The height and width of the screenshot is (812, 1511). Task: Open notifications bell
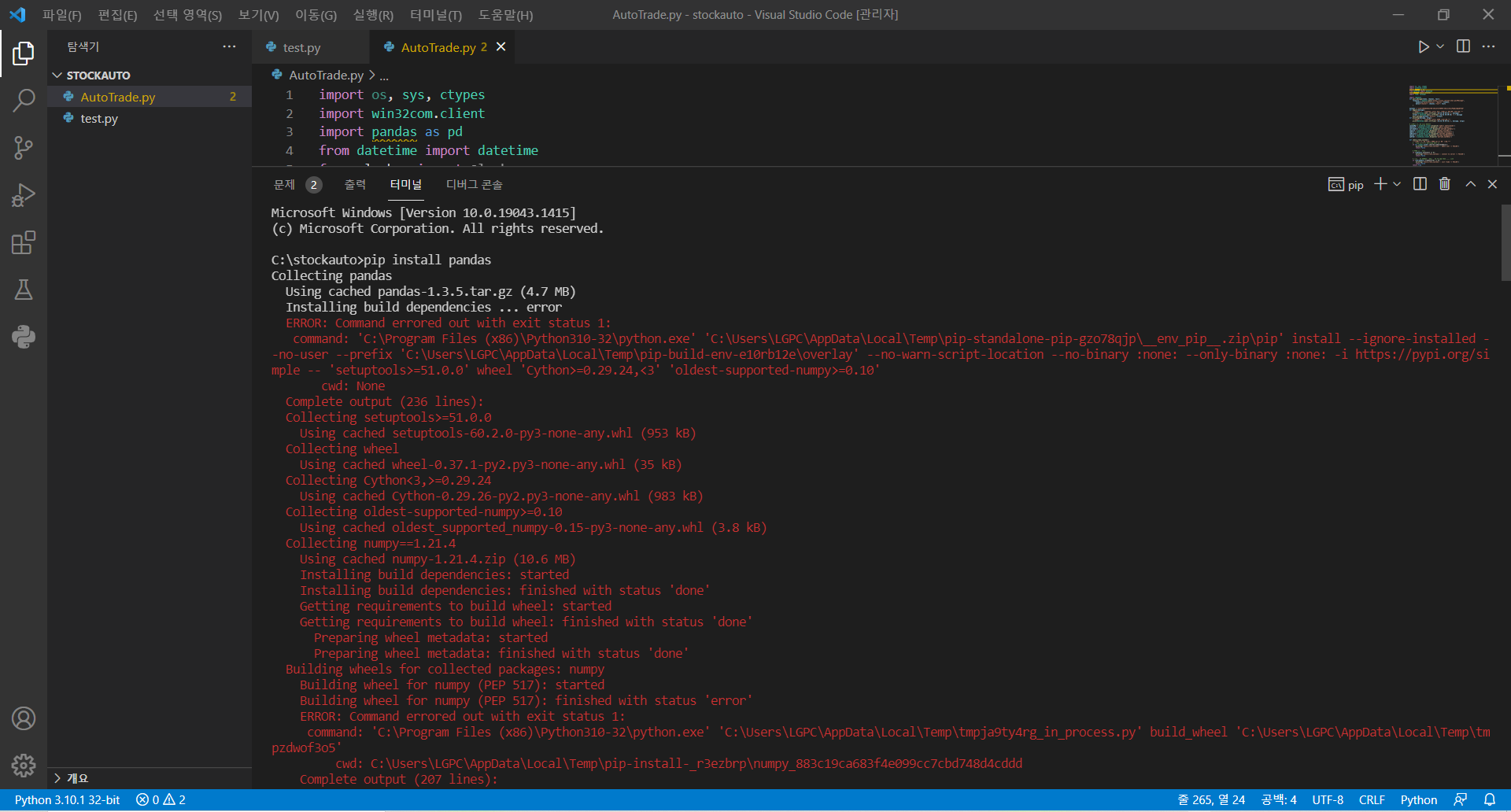(x=1490, y=799)
